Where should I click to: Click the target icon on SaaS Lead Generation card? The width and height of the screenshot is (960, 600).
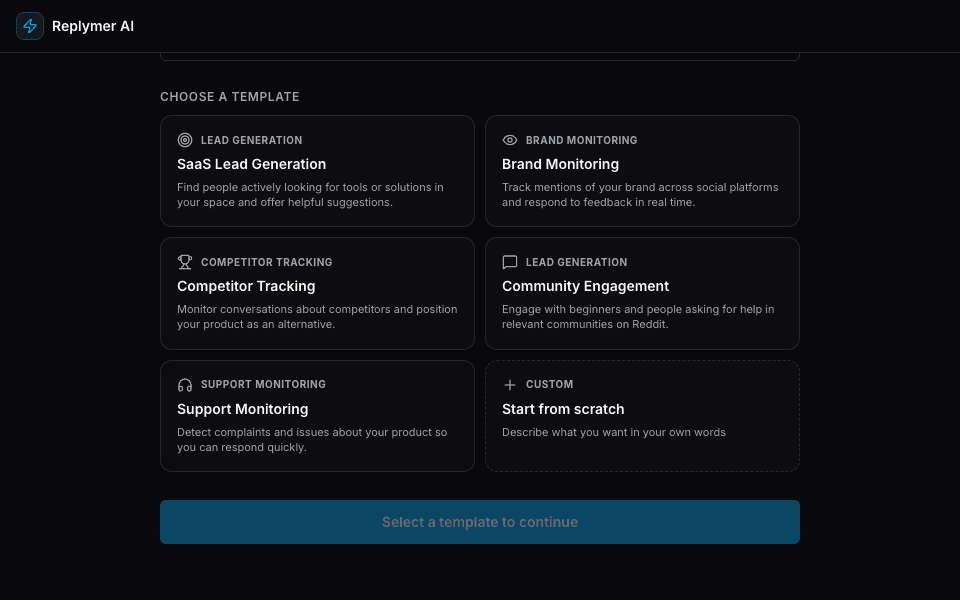click(x=185, y=140)
